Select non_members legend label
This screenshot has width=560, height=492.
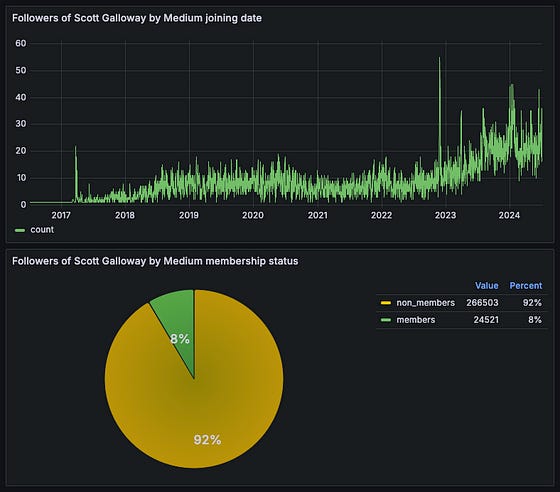click(425, 303)
